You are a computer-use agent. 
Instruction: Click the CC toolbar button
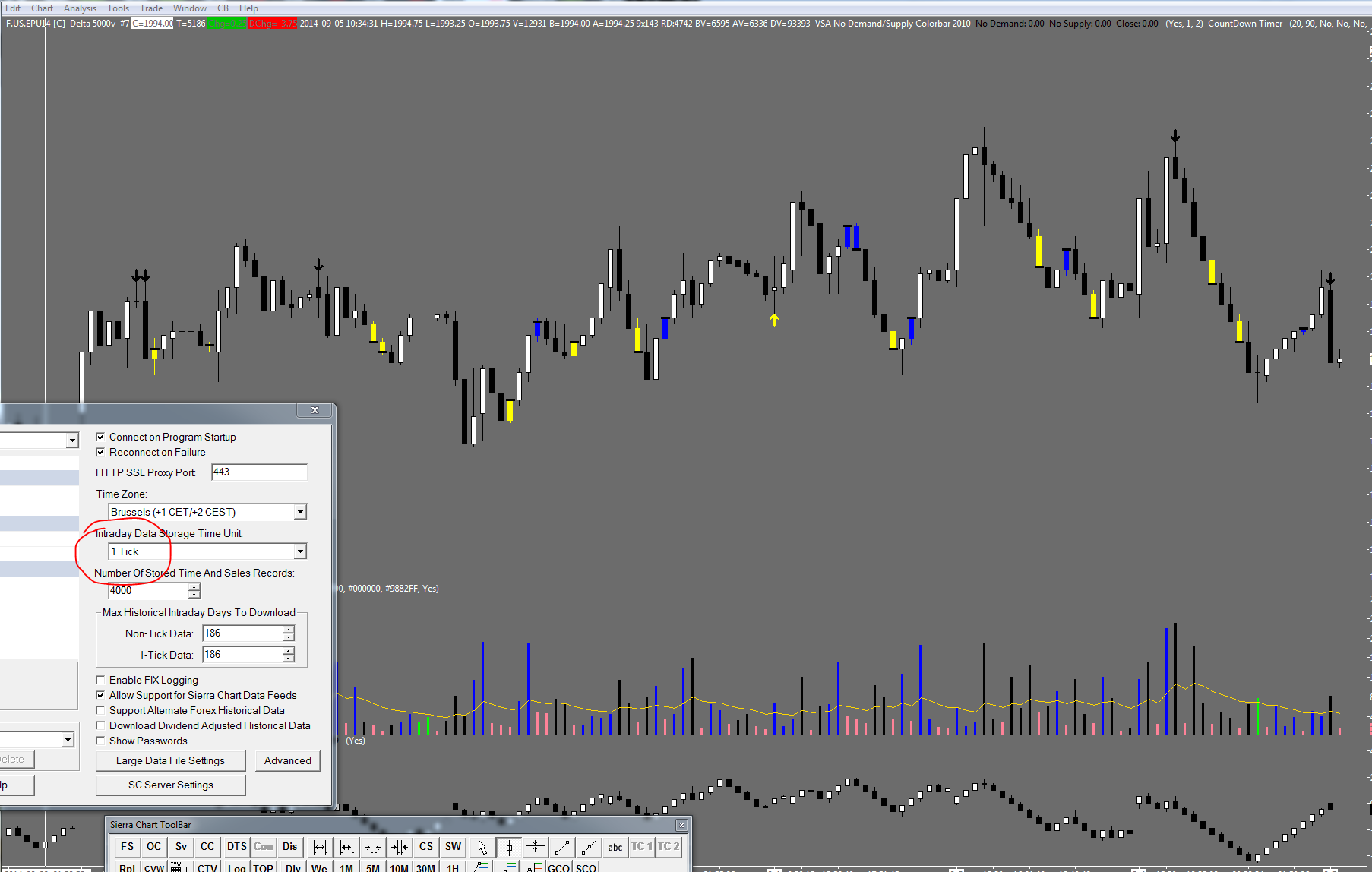tap(207, 846)
